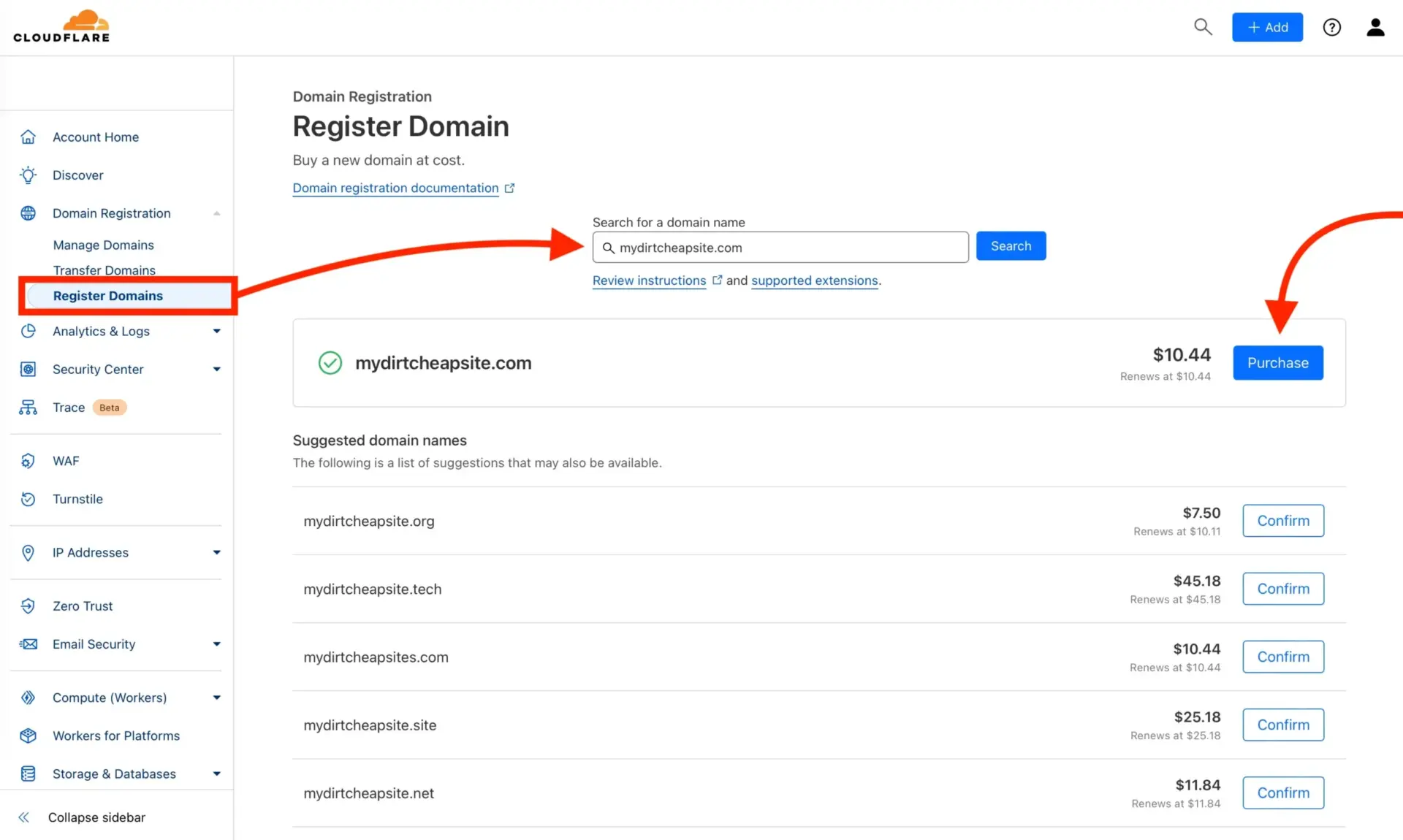
Task: Select Transfer Domains in sidebar
Action: [x=104, y=270]
